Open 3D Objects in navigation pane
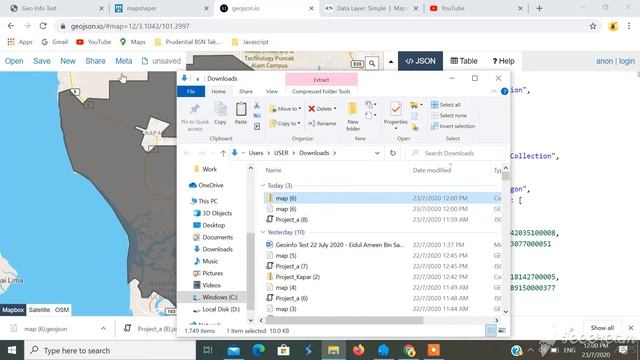 click(217, 213)
